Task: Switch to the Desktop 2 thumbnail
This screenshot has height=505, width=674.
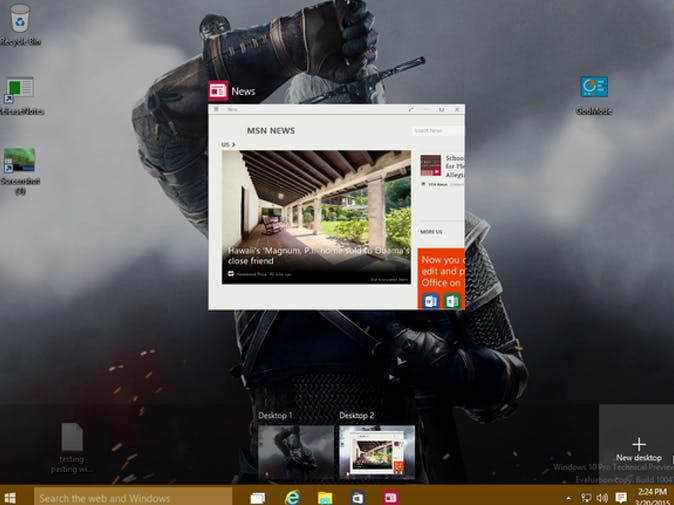Action: tap(377, 452)
